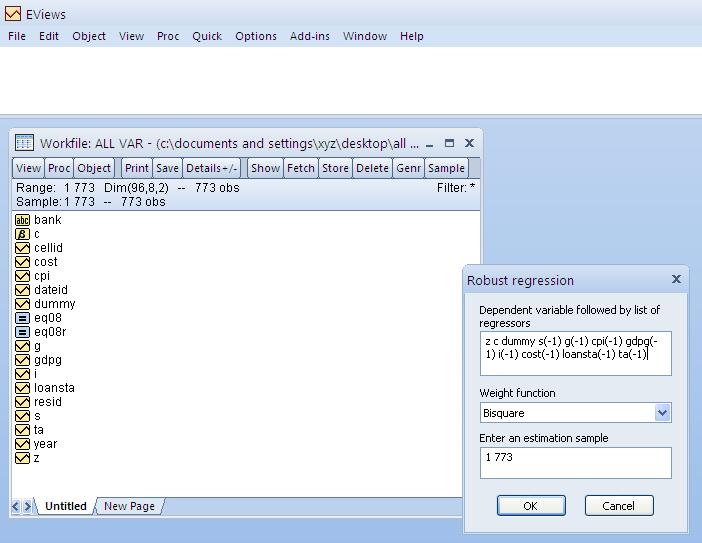Select the s series icon

pos(22,416)
